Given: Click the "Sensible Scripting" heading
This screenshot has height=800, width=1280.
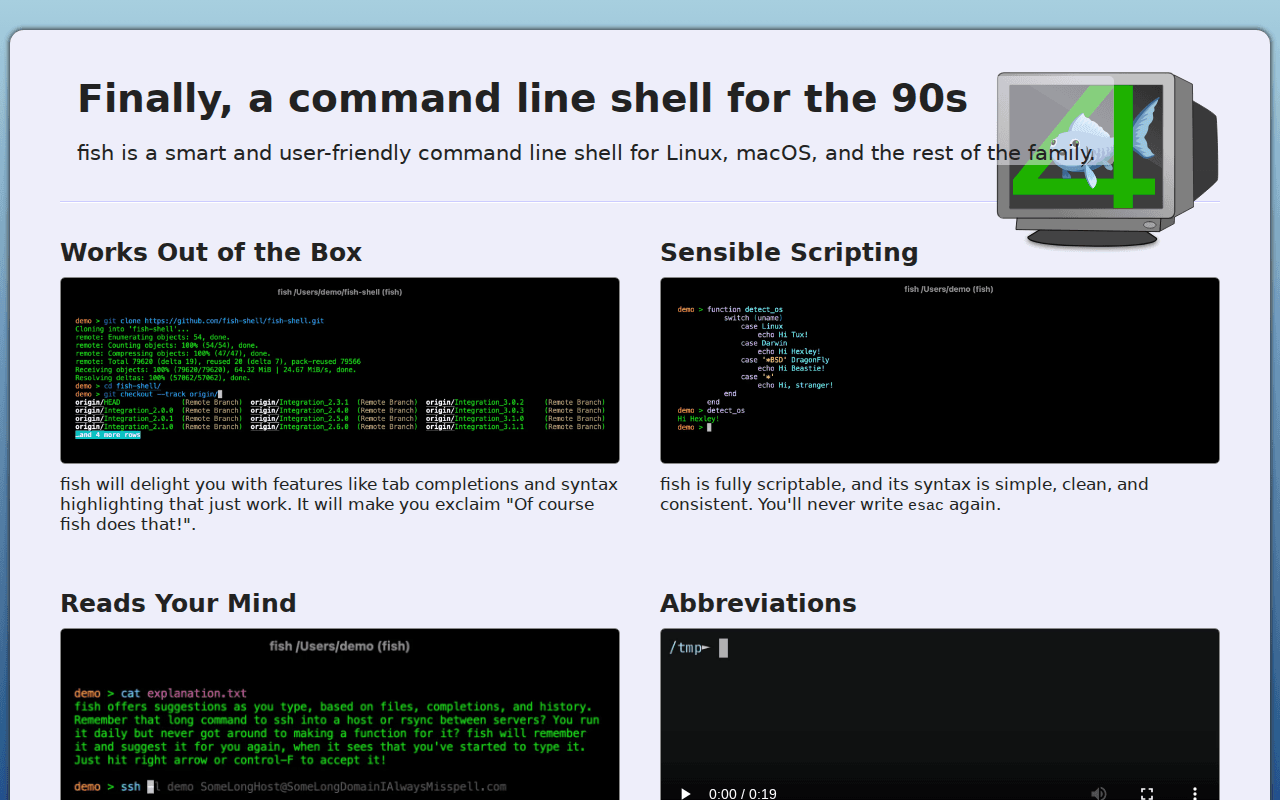Looking at the screenshot, I should [789, 252].
